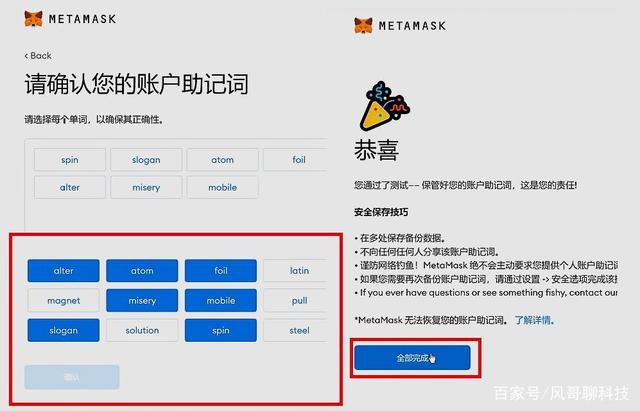Remove the selected word 'atom' from the confirmation box

222,160
